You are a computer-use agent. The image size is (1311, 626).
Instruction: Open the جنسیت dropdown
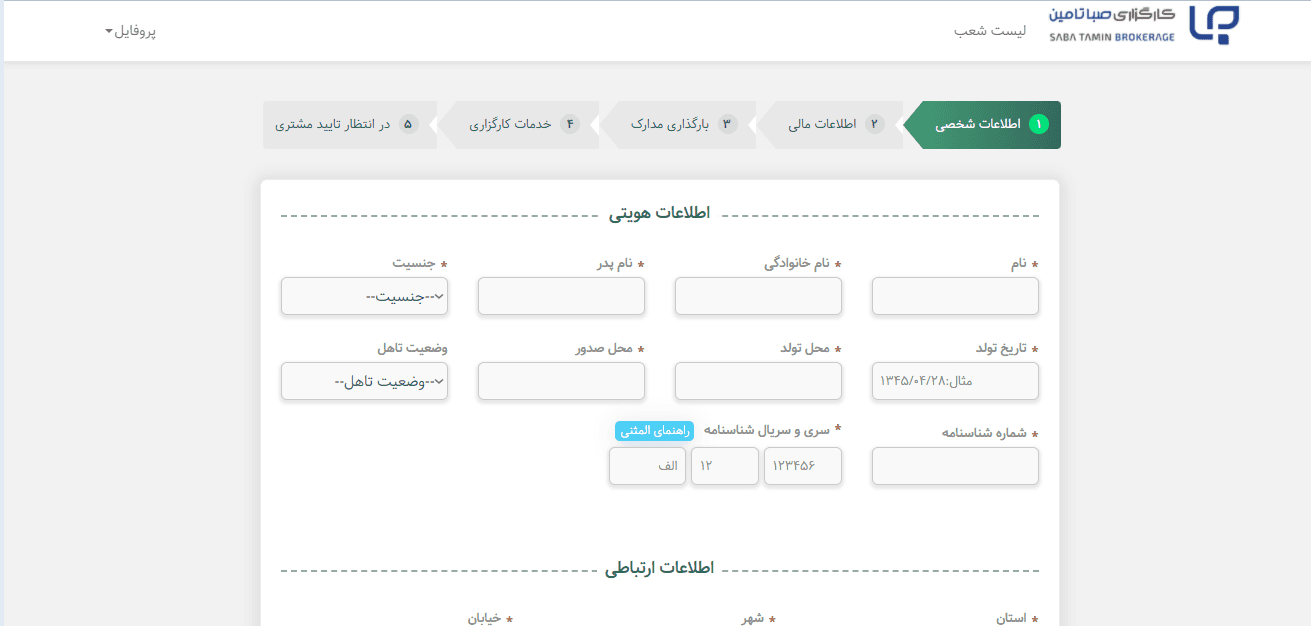point(364,296)
